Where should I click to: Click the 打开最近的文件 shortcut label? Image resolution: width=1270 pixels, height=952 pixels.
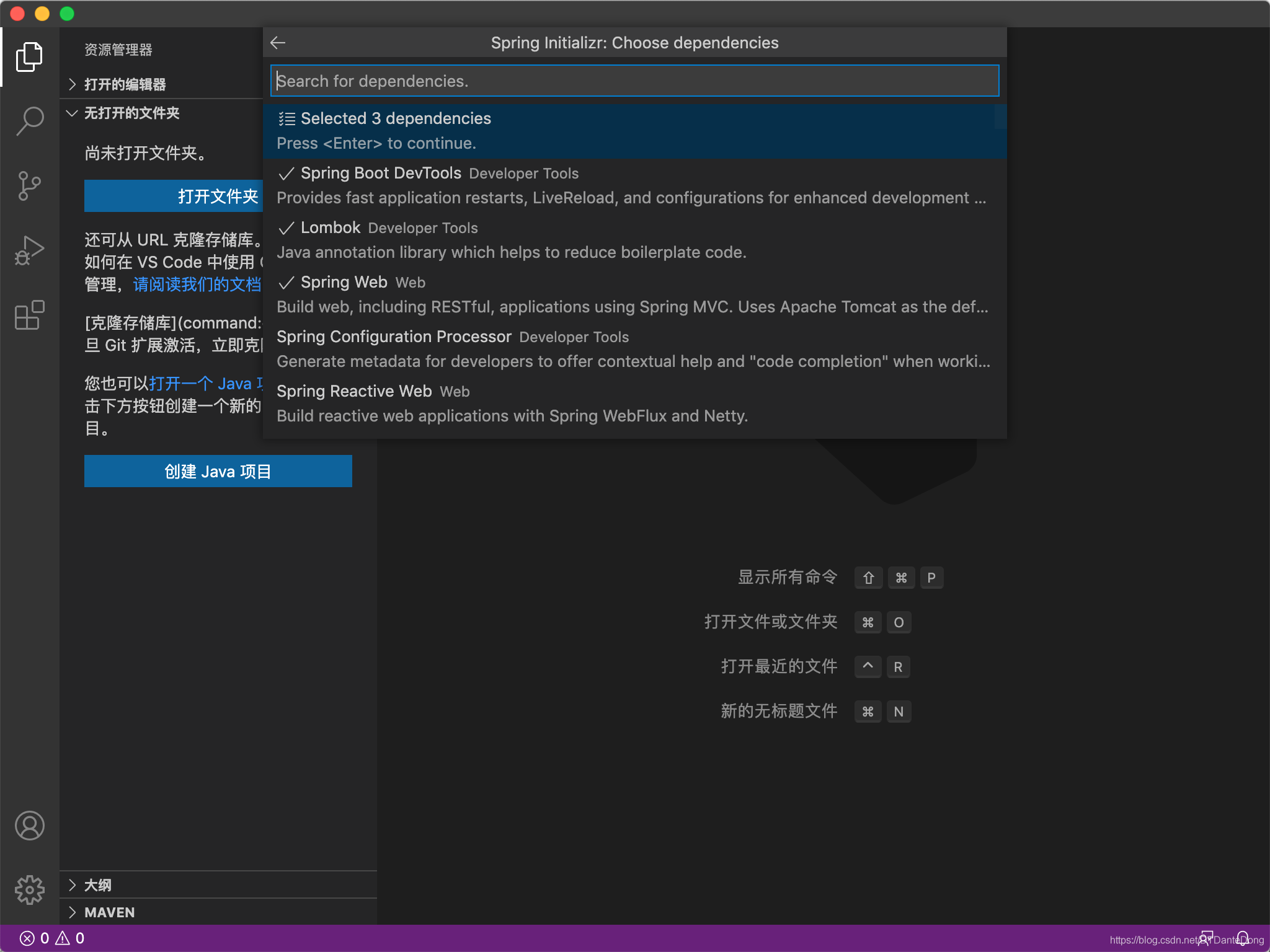point(779,666)
